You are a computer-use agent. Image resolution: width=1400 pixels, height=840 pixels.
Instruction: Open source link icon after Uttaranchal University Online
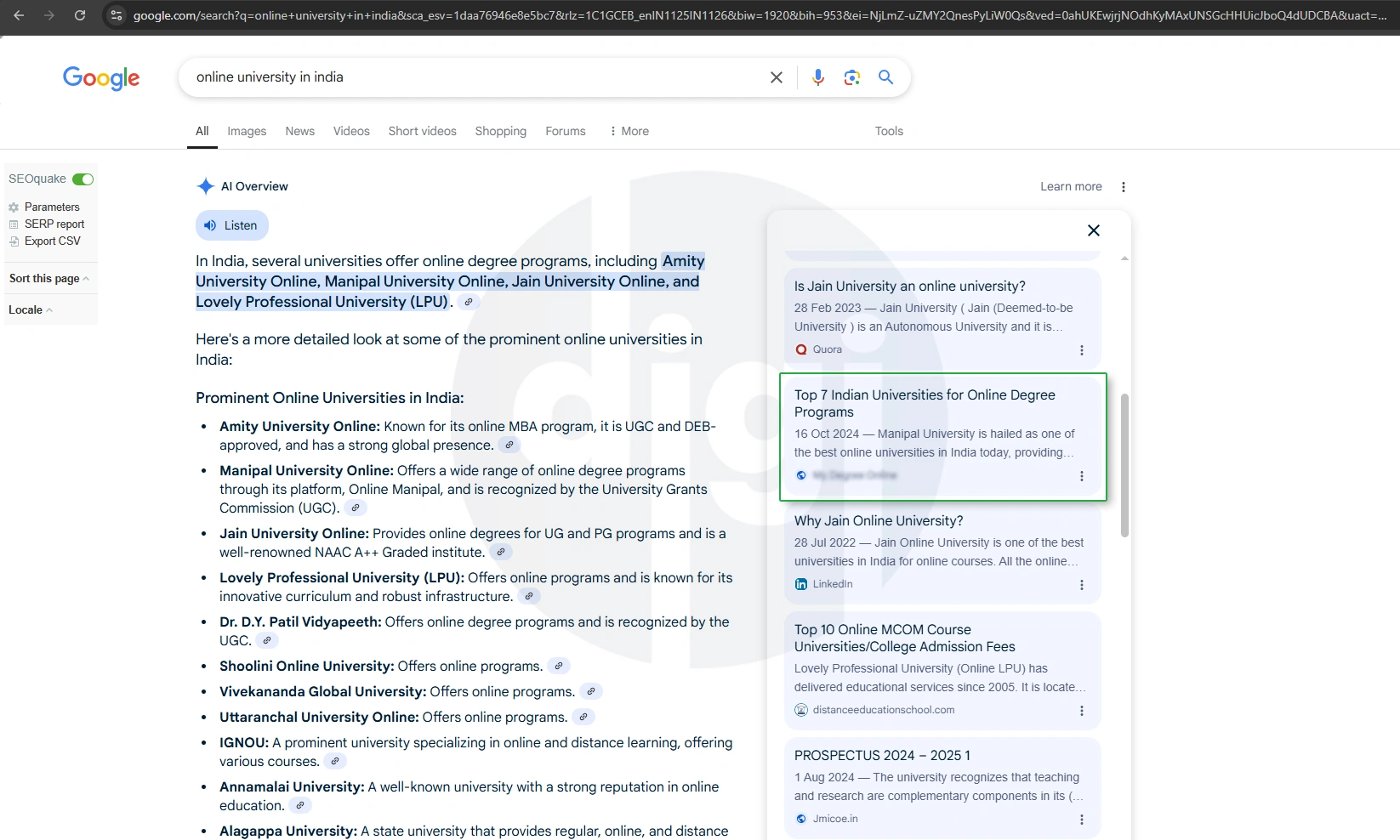click(x=583, y=717)
